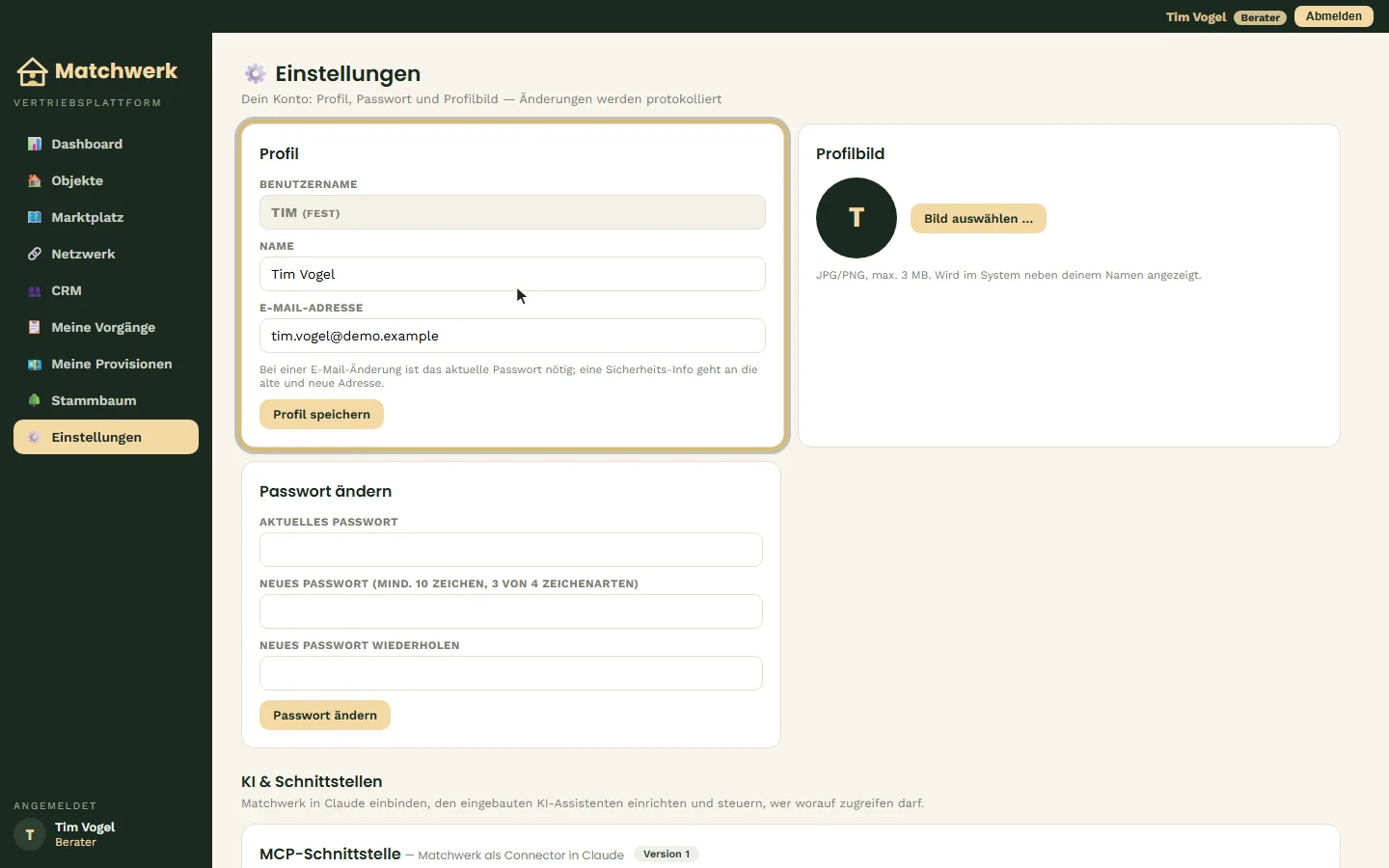Click the gear icon beside the Einstellungen heading
This screenshot has height=868, width=1389.
point(255,73)
